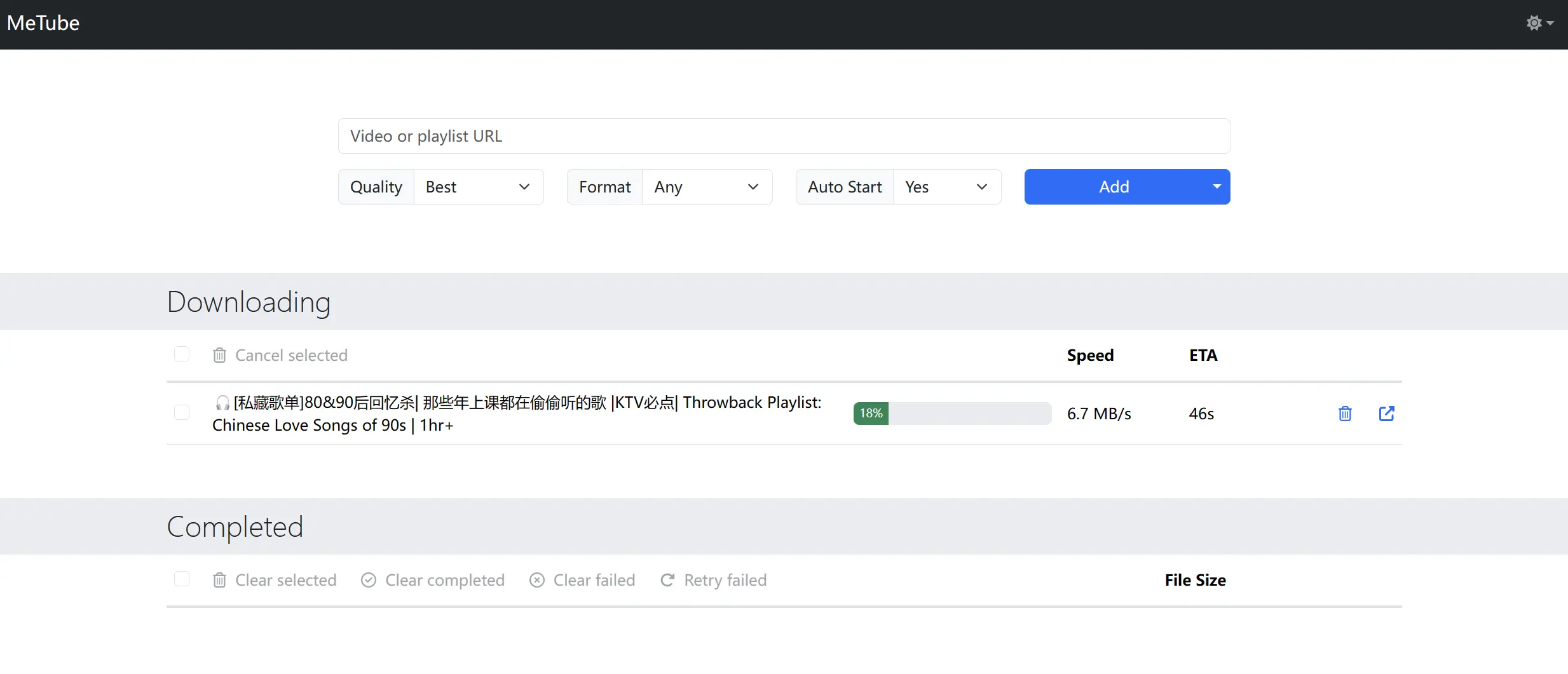Click Clear selected in Completed section
This screenshot has width=1568, height=674.
coord(275,580)
